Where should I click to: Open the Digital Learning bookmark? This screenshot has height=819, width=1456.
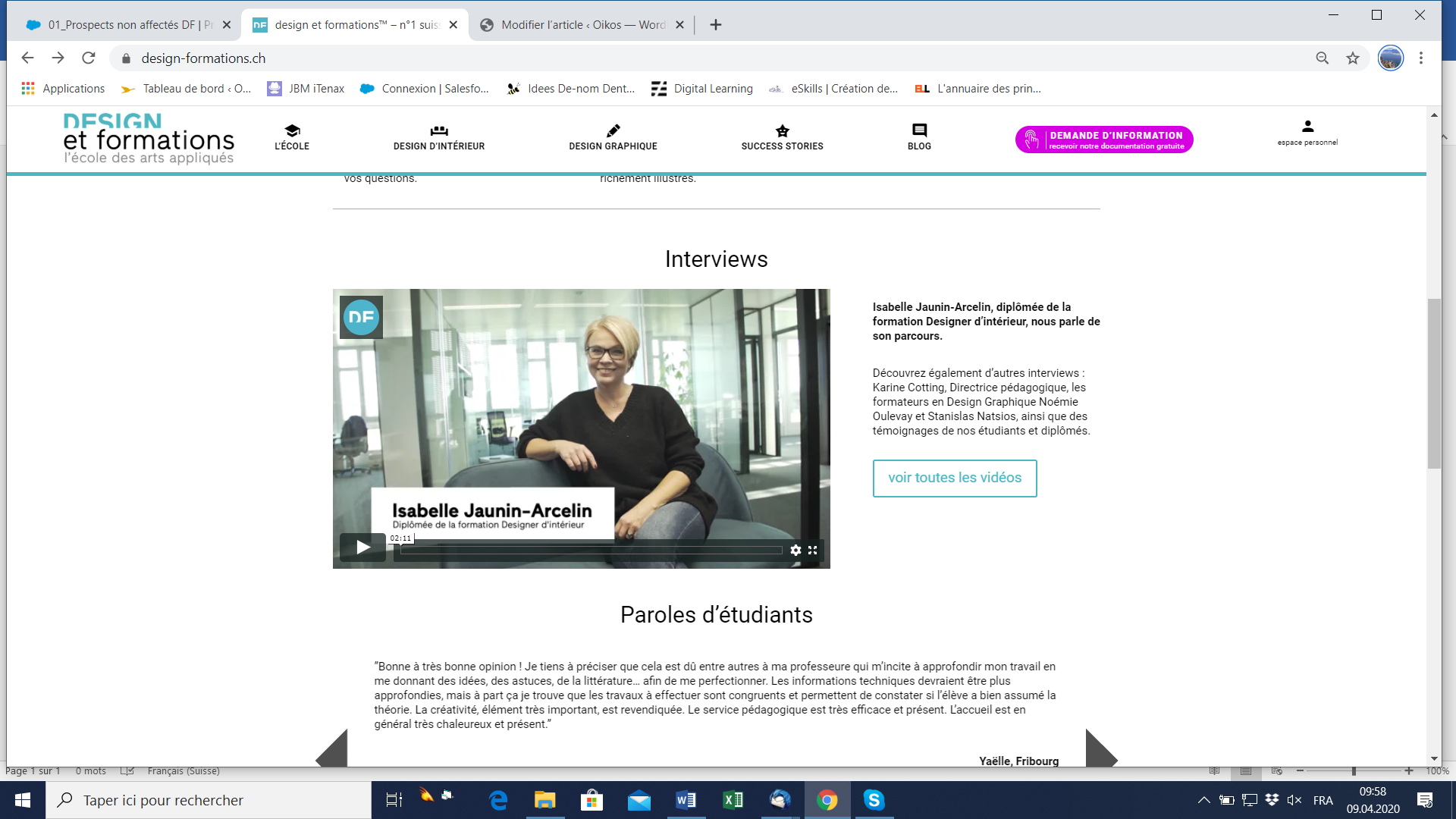coord(702,89)
